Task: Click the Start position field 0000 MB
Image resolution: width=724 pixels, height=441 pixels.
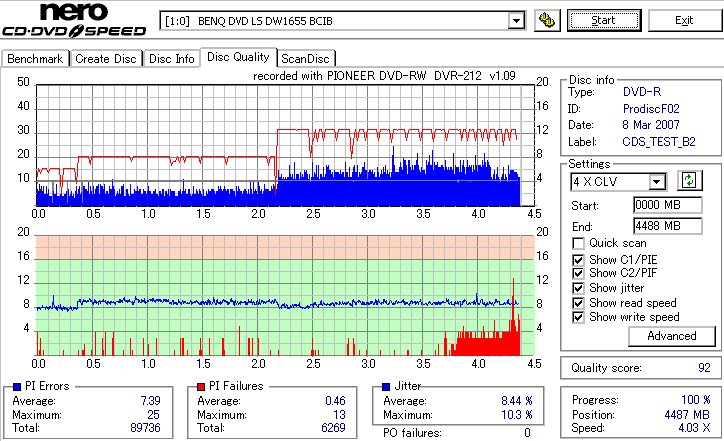Action: click(668, 205)
